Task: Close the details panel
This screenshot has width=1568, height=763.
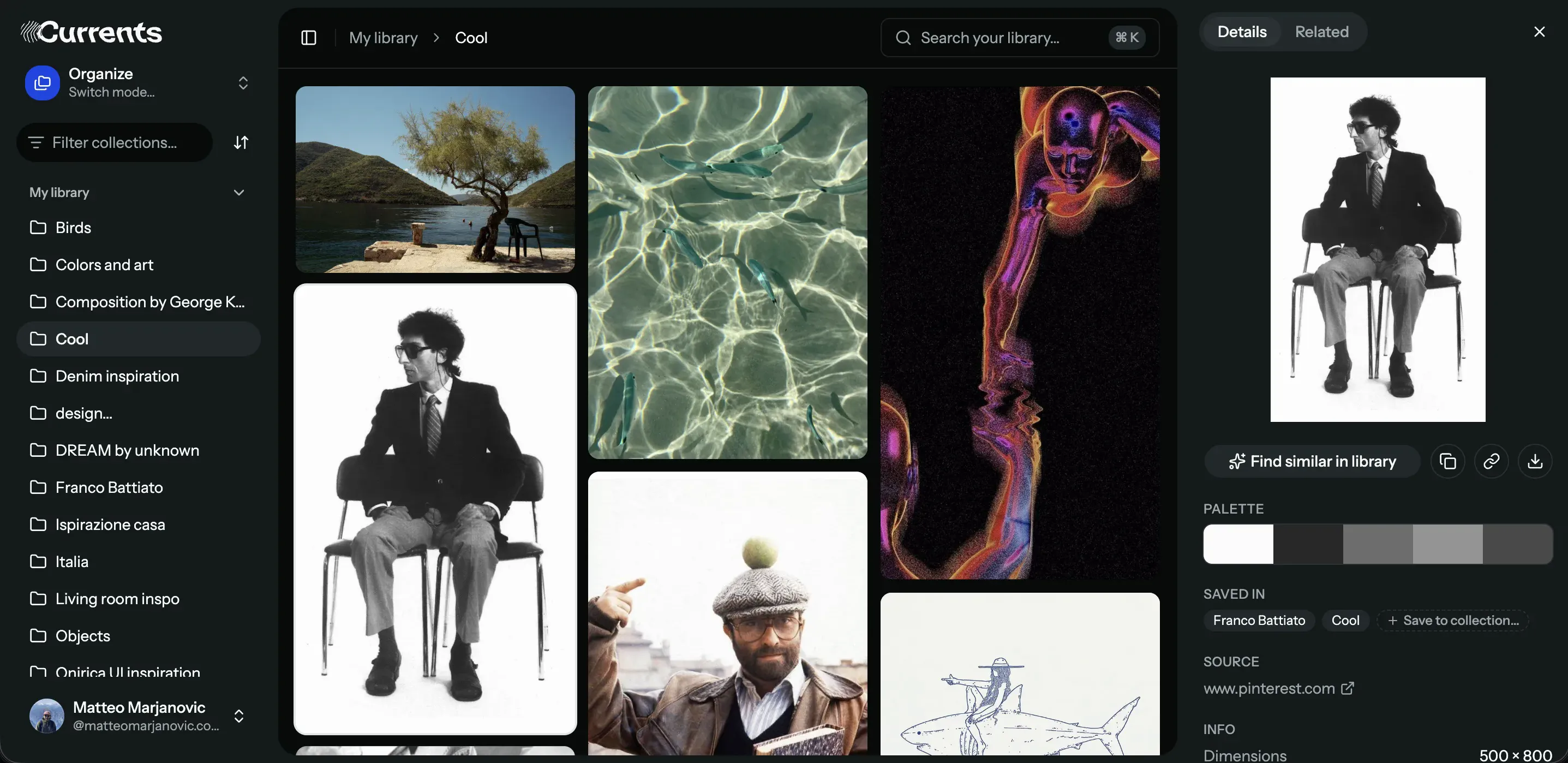Action: [x=1540, y=32]
